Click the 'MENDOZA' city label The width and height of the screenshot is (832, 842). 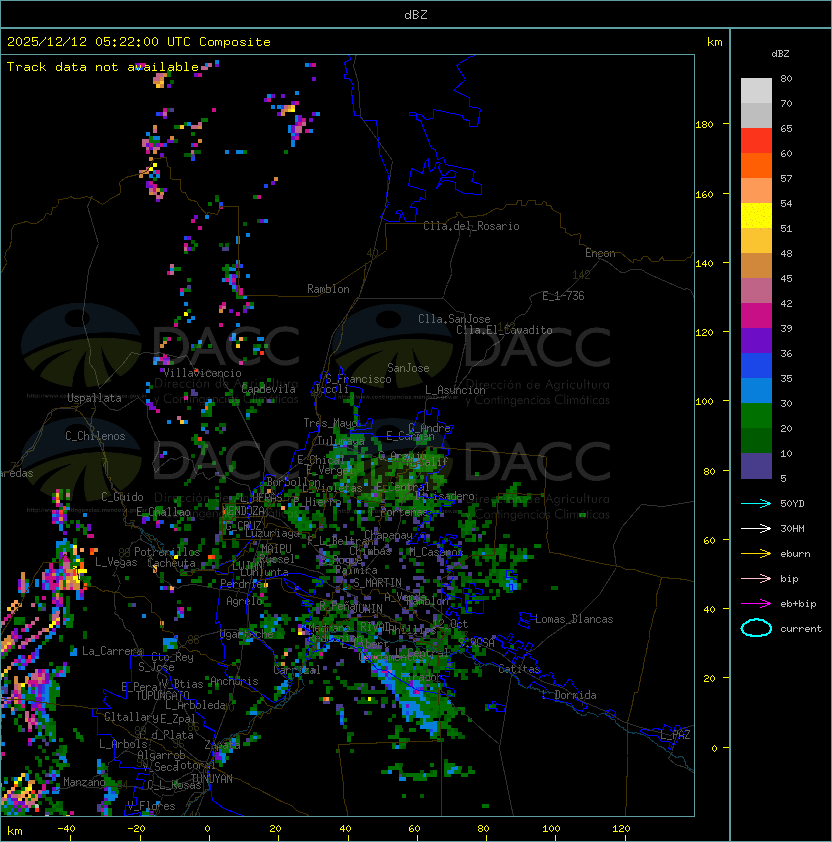coord(243,511)
